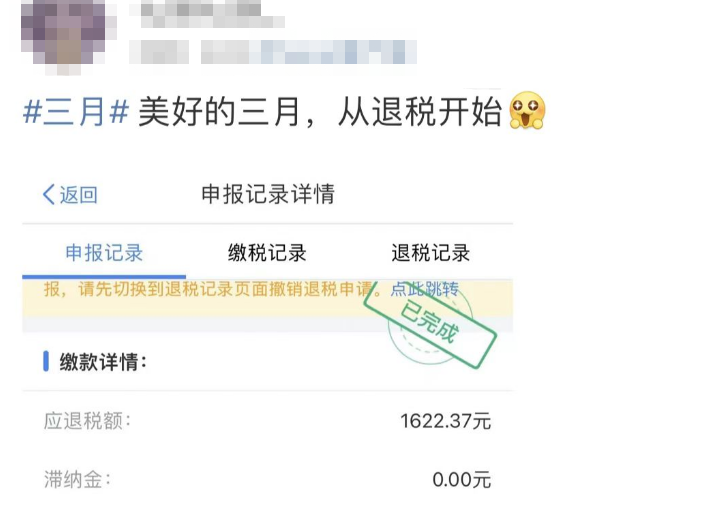Image resolution: width=708 pixels, height=509 pixels.
Task: Tap the surprised emoji in the post
Action: pos(527,111)
